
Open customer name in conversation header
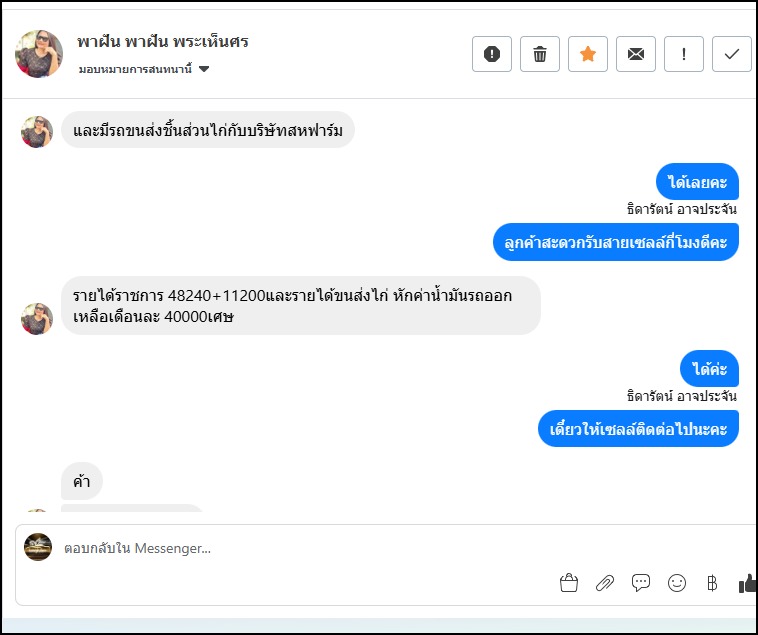[x=163, y=42]
